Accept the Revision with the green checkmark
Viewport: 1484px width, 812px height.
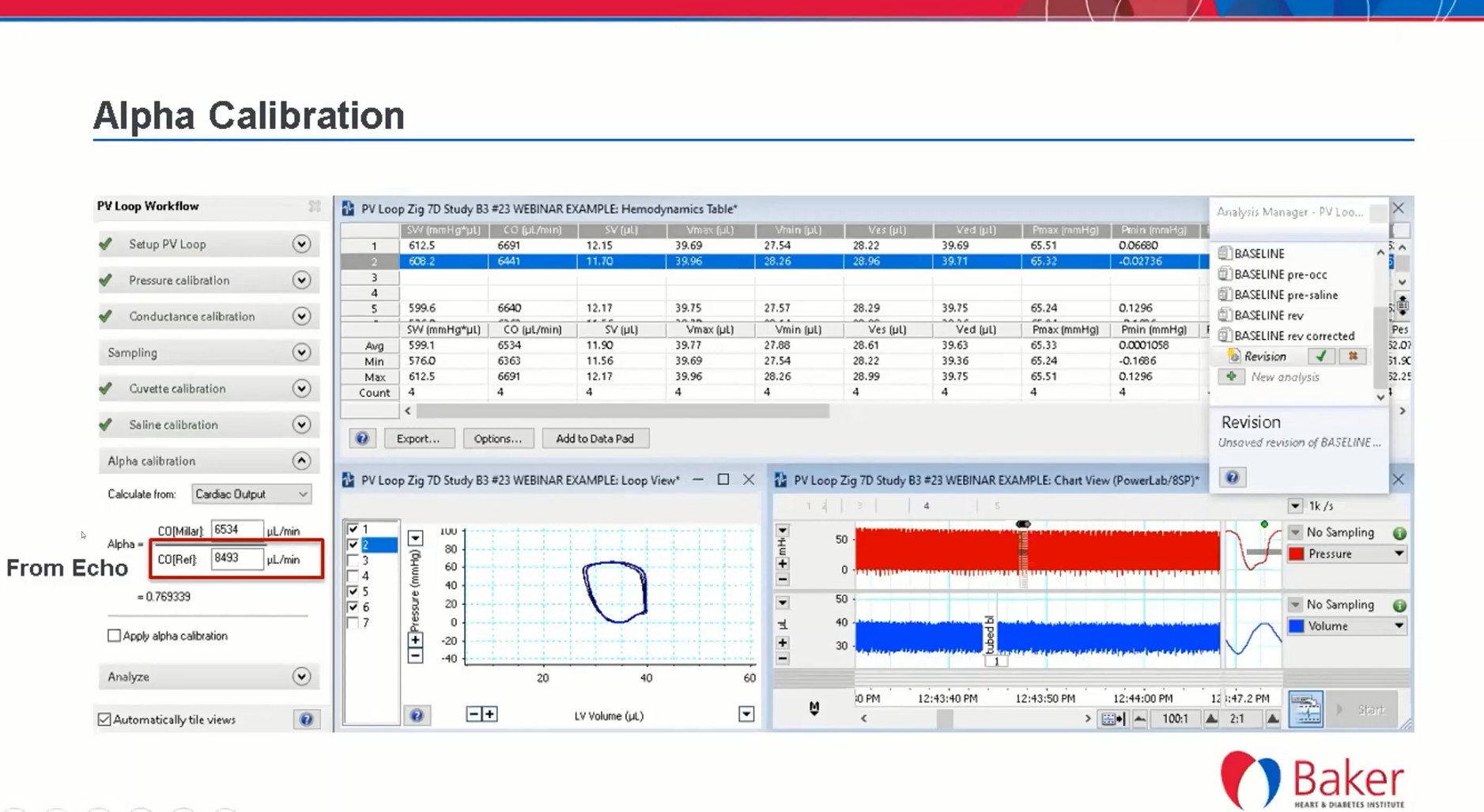point(1321,357)
